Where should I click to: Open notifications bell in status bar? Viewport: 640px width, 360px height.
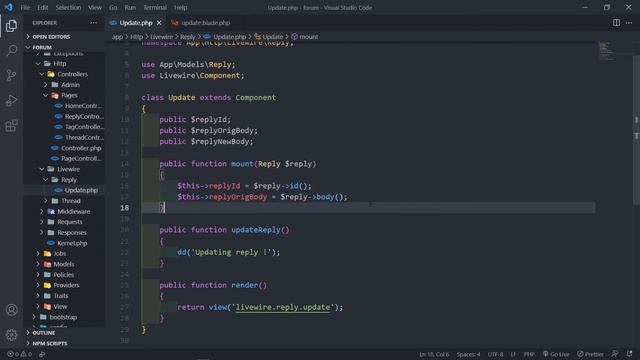[x=629, y=354]
